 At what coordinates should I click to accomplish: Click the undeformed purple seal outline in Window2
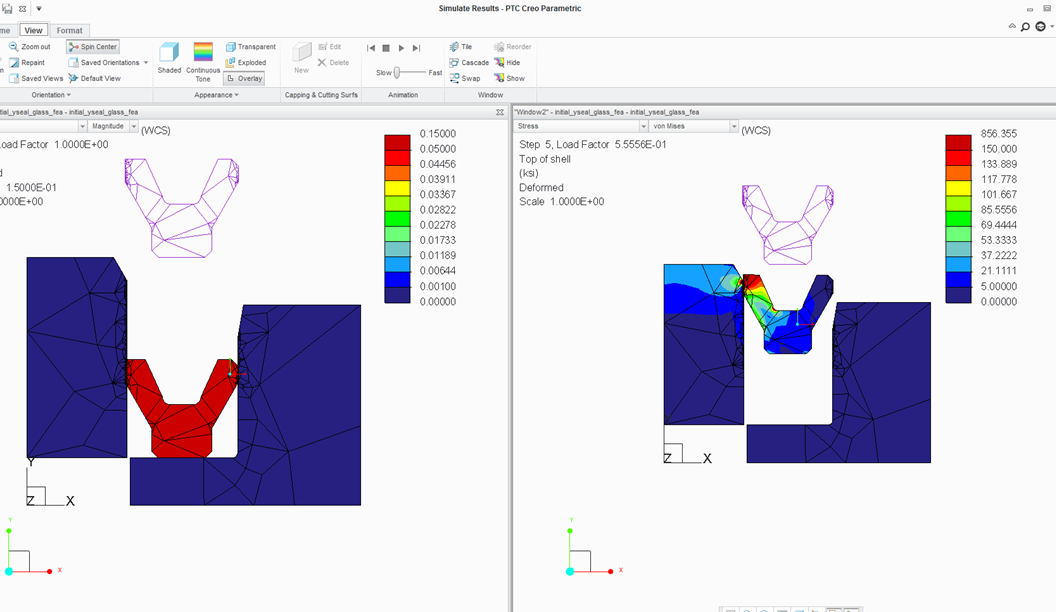point(788,224)
